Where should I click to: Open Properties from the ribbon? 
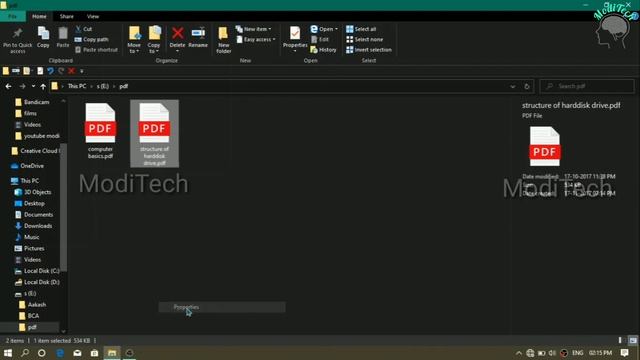(x=295, y=39)
